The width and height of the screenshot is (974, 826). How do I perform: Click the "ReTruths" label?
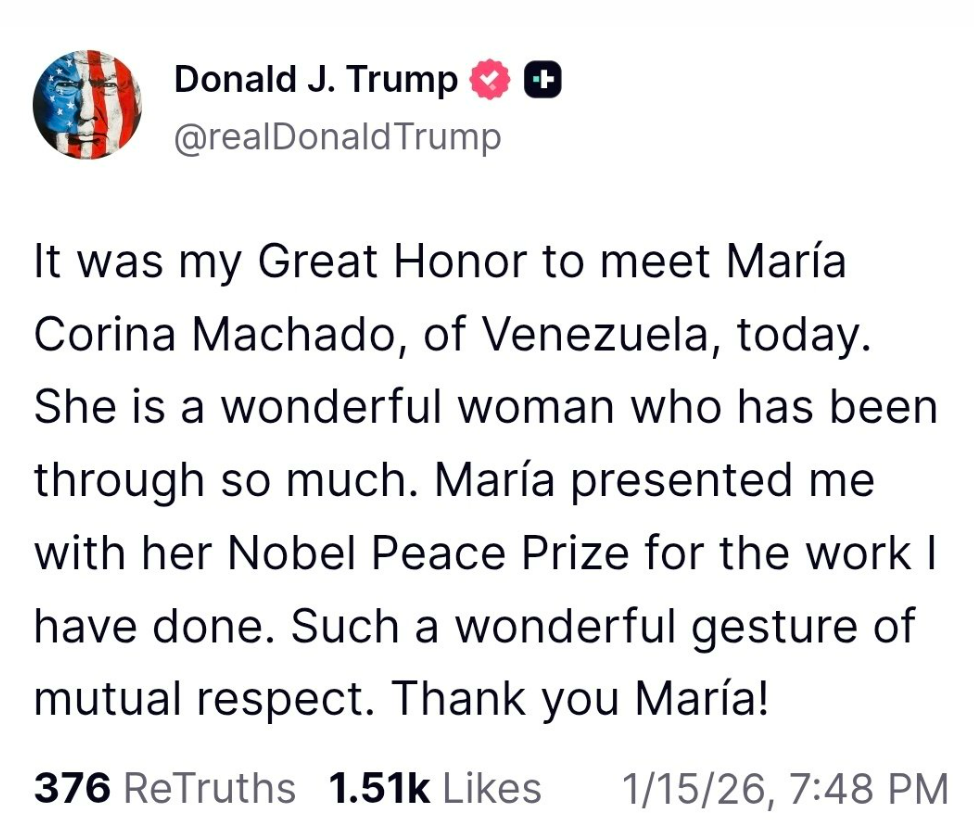(x=208, y=788)
